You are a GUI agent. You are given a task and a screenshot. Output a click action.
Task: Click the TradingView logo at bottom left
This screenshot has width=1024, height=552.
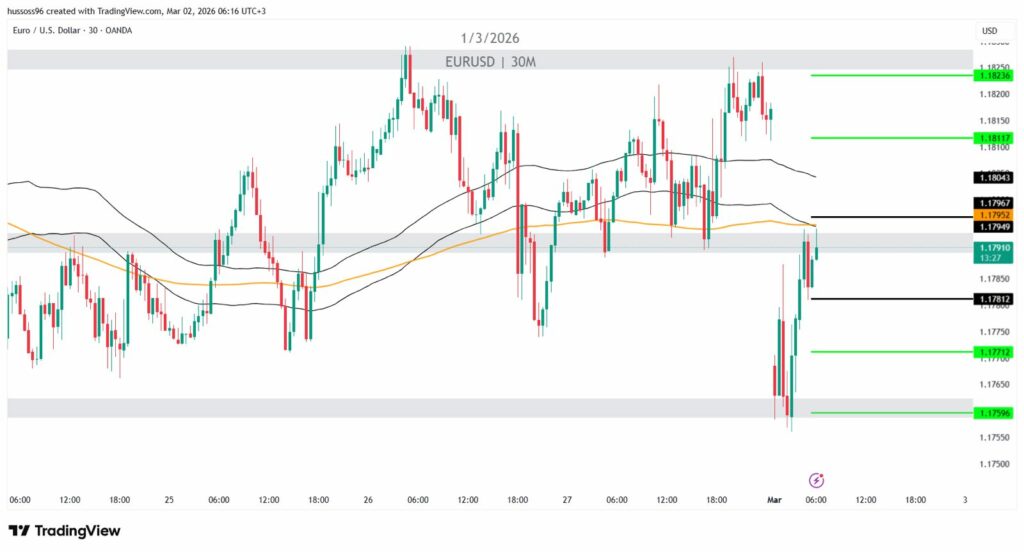pyautogui.click(x=65, y=530)
